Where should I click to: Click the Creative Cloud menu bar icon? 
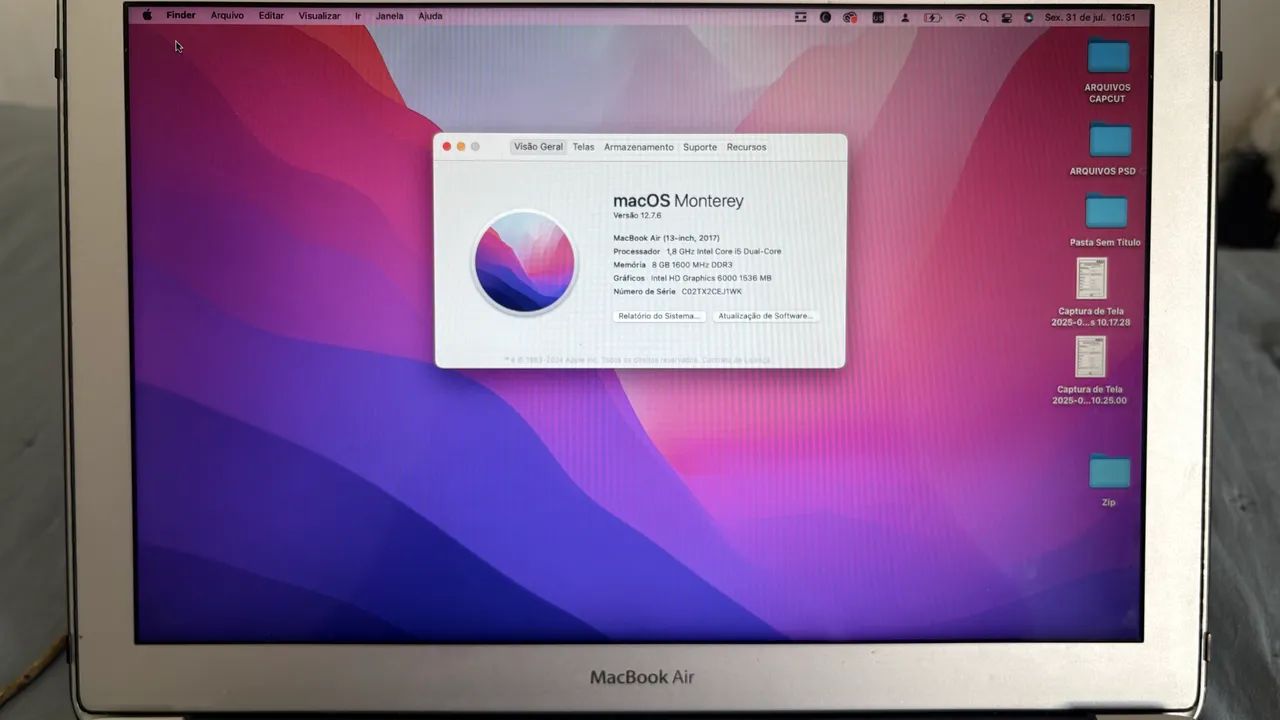pyautogui.click(x=850, y=17)
